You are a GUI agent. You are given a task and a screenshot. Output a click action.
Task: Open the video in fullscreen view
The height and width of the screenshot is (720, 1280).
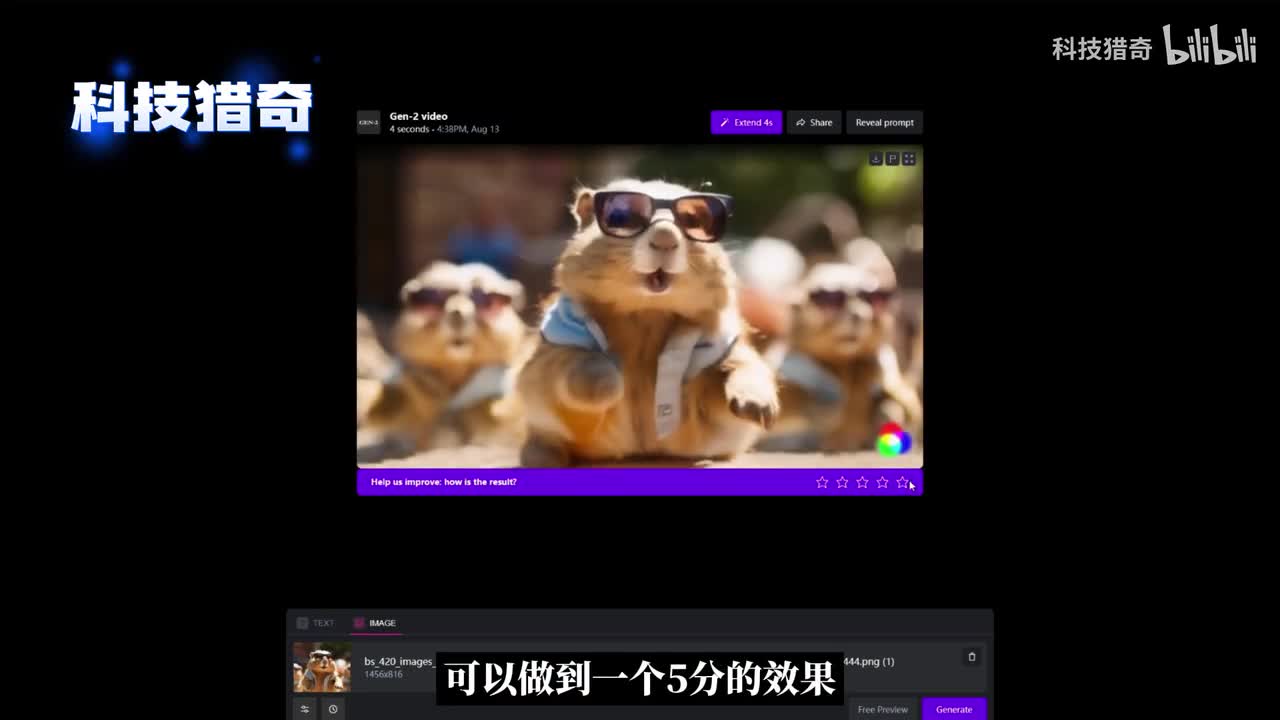coord(909,159)
